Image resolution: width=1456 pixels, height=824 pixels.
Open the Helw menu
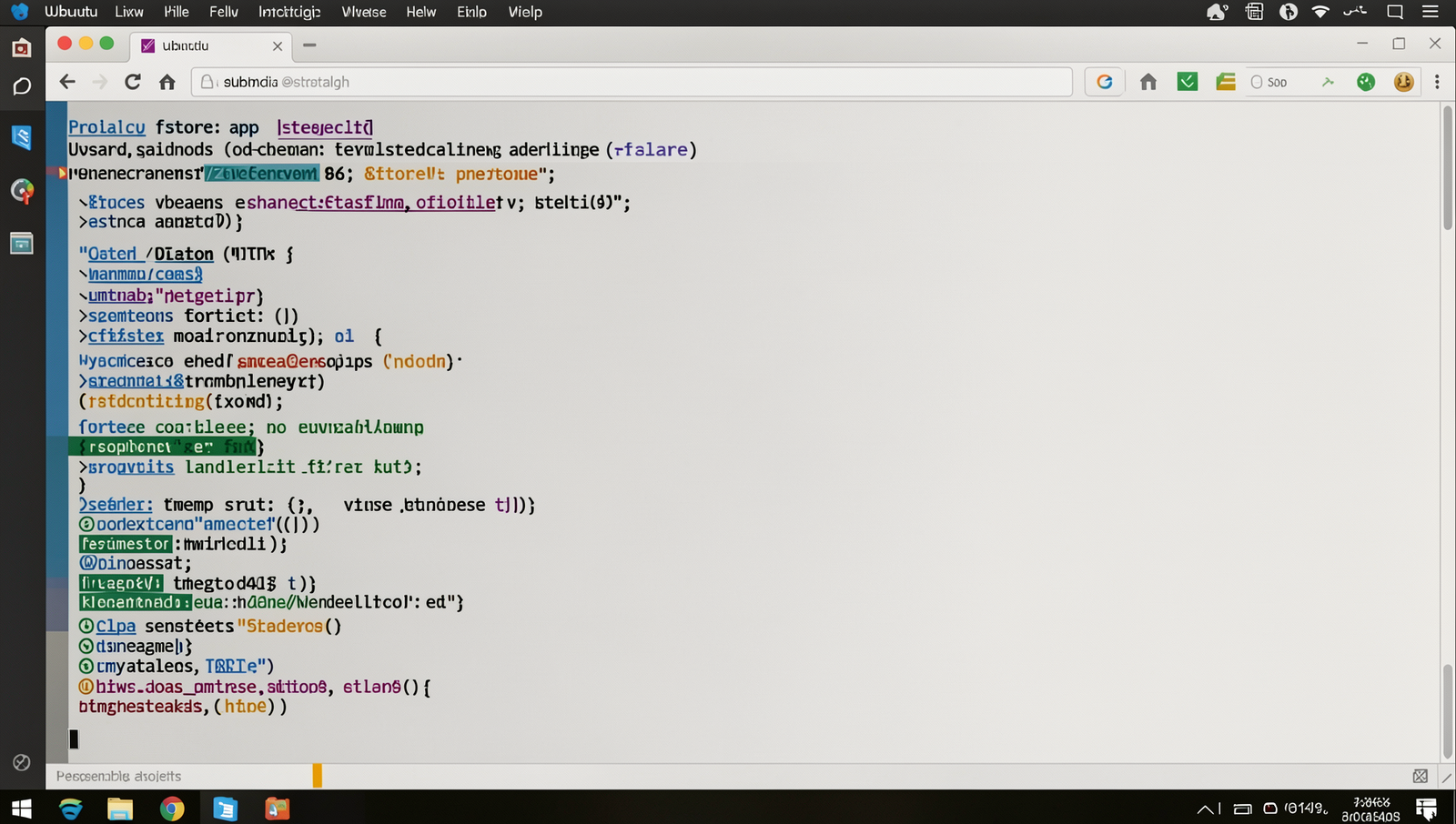pyautogui.click(x=421, y=12)
